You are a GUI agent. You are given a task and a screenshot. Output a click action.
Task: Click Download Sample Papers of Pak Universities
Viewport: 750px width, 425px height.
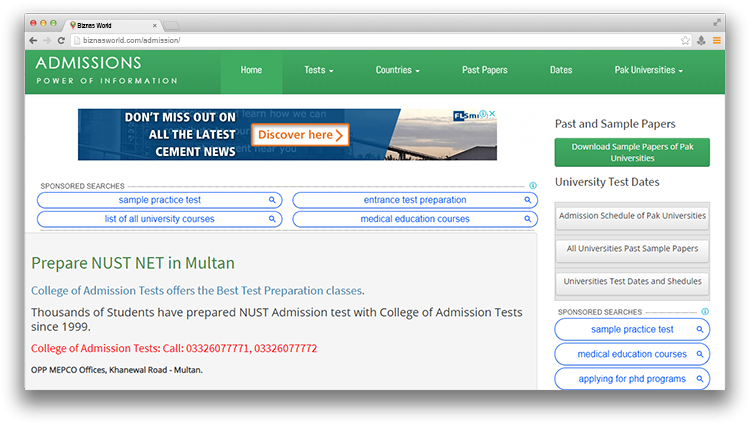pos(632,152)
